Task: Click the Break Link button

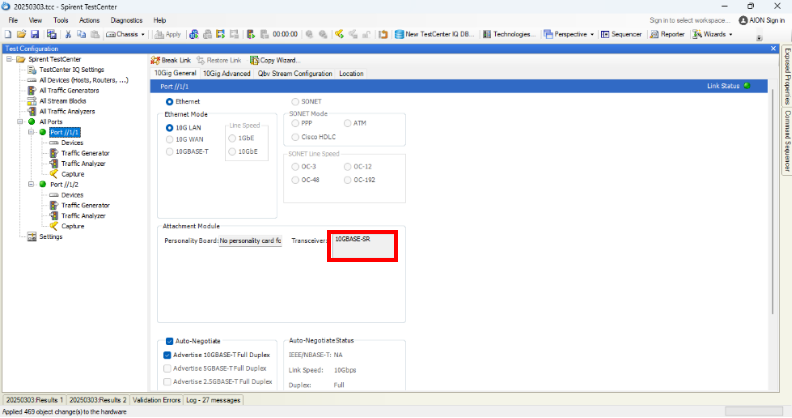Action: [x=171, y=60]
